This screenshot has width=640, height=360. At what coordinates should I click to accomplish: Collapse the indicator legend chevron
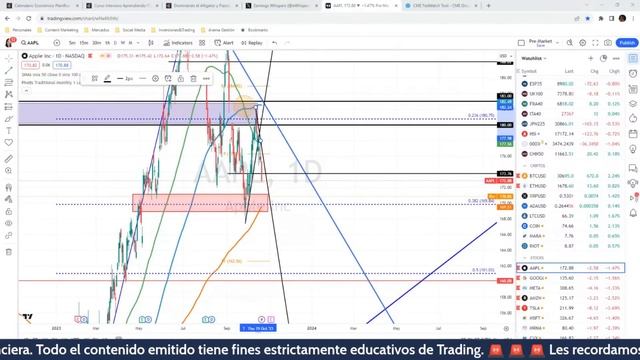[x=27, y=91]
